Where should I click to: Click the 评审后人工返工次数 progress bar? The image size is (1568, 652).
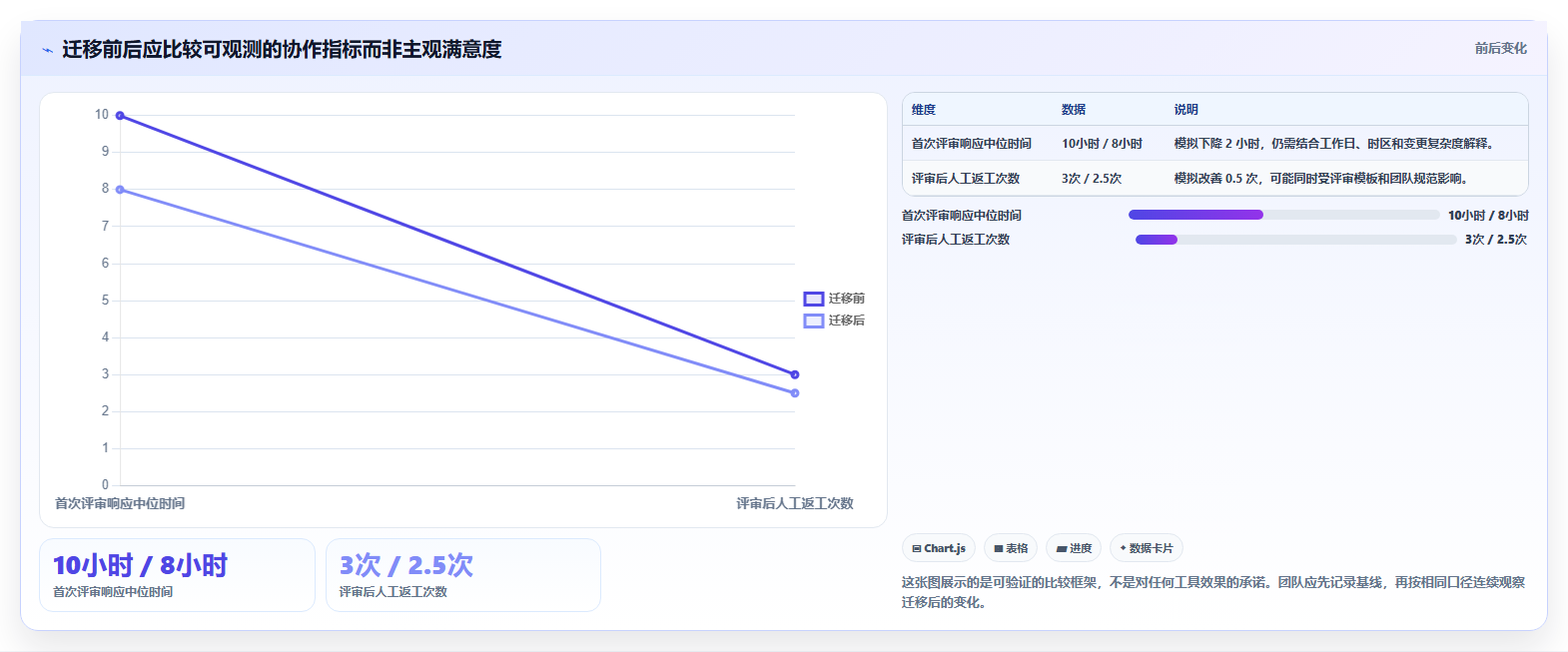click(x=1296, y=240)
